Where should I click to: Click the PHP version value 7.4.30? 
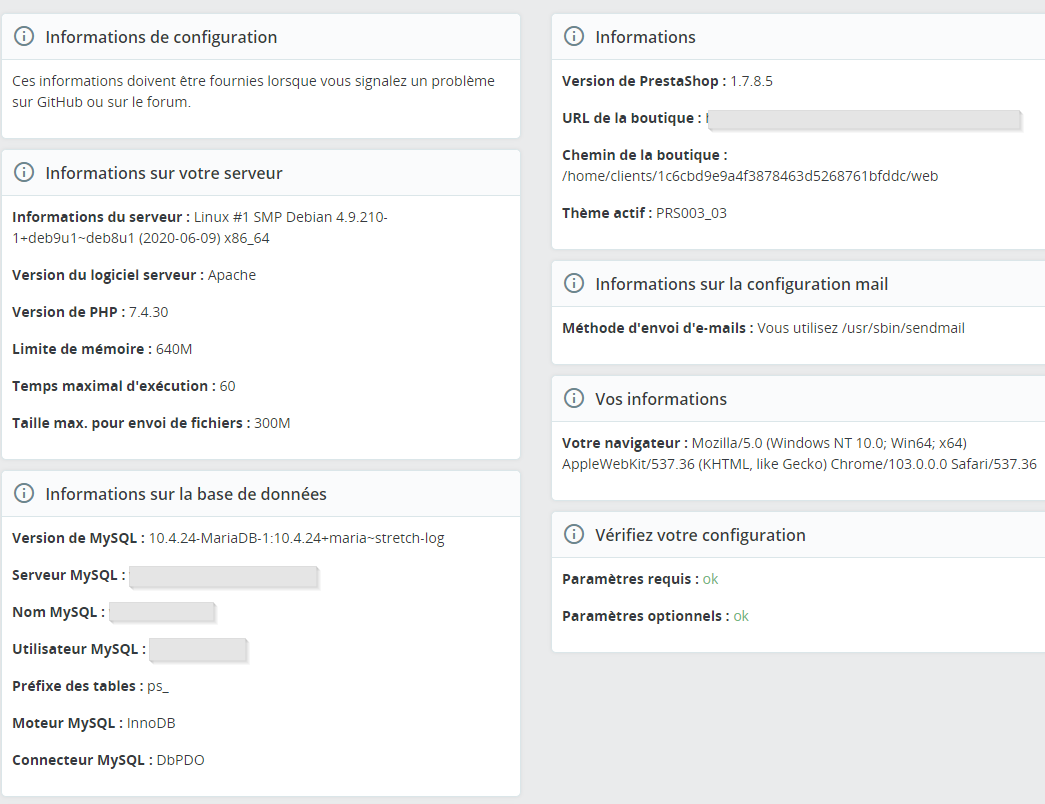click(148, 312)
